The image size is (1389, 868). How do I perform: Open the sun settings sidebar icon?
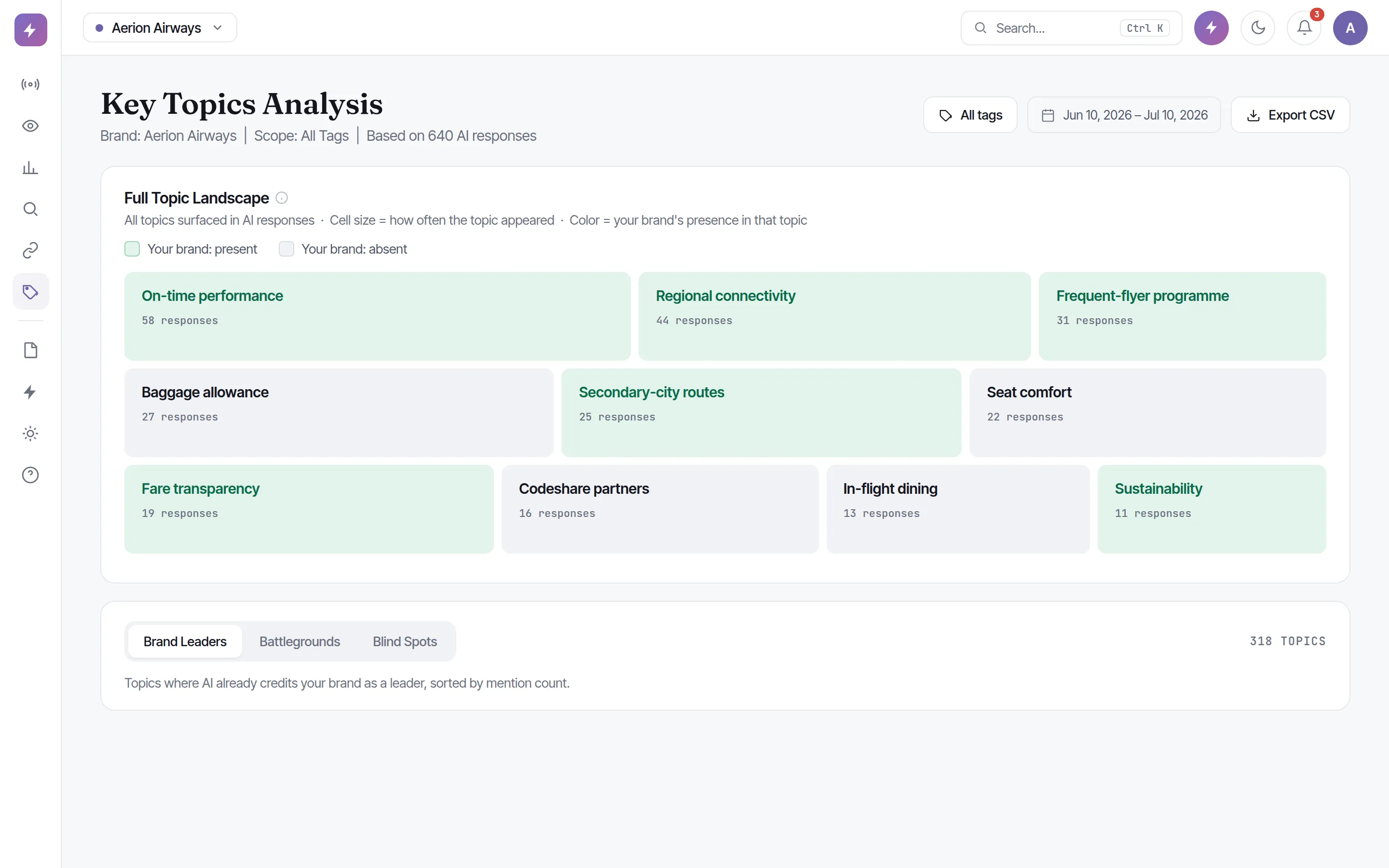30,434
